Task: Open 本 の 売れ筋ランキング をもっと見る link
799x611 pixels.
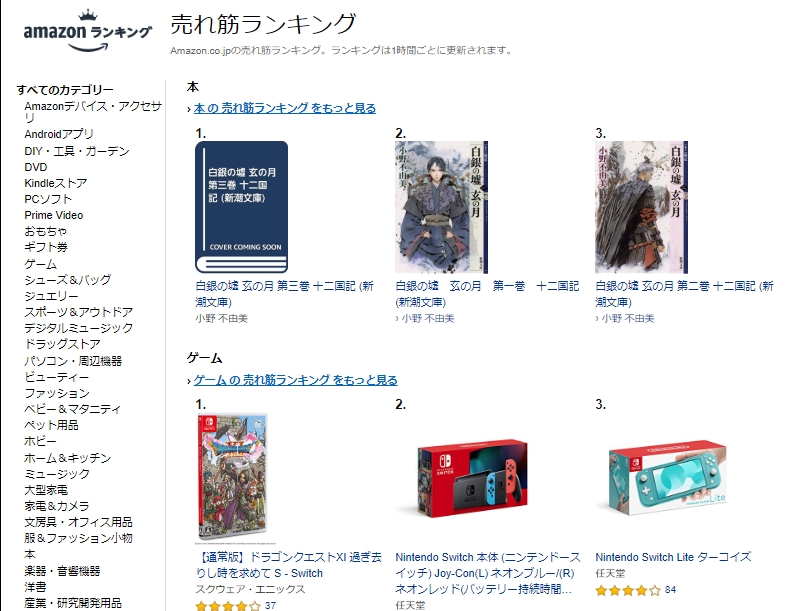Action: [x=285, y=108]
